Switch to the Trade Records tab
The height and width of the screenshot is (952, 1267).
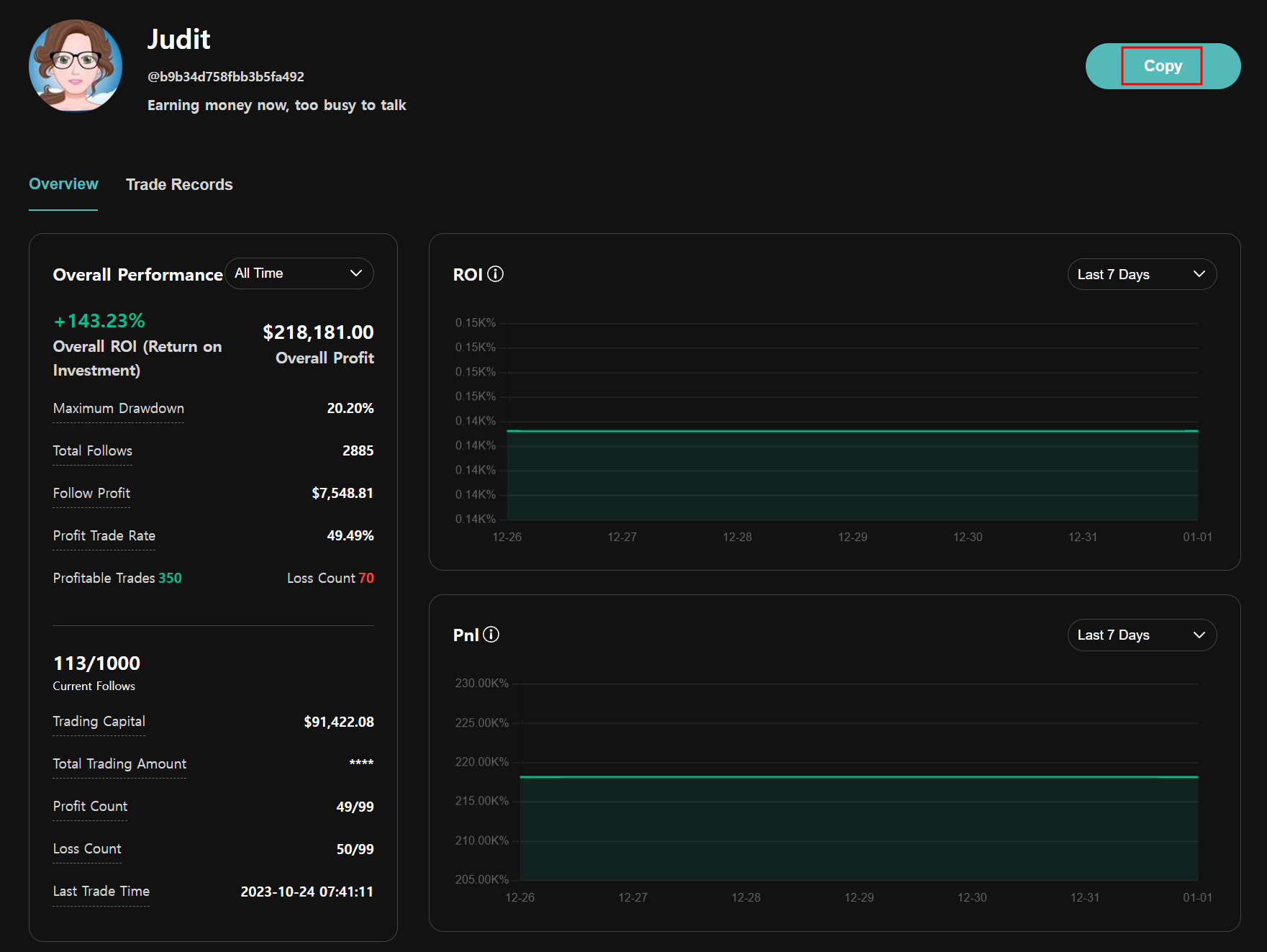(x=179, y=185)
